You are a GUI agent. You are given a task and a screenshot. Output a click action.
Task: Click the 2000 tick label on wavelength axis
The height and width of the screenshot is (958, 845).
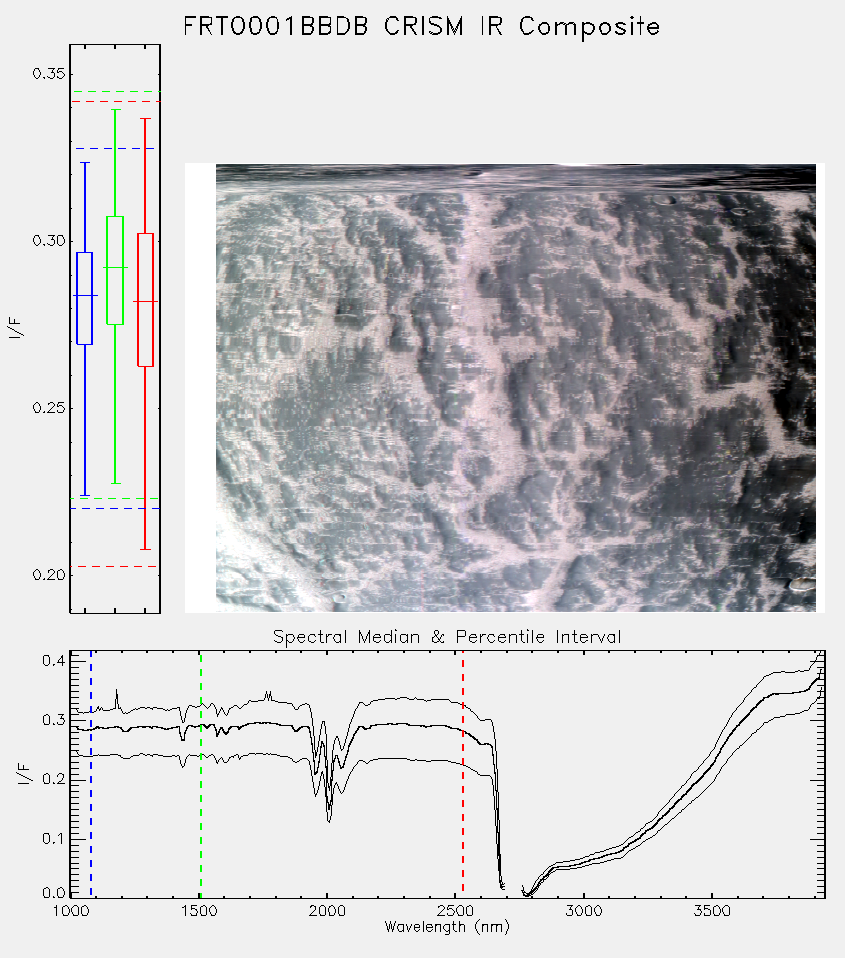coord(327,911)
